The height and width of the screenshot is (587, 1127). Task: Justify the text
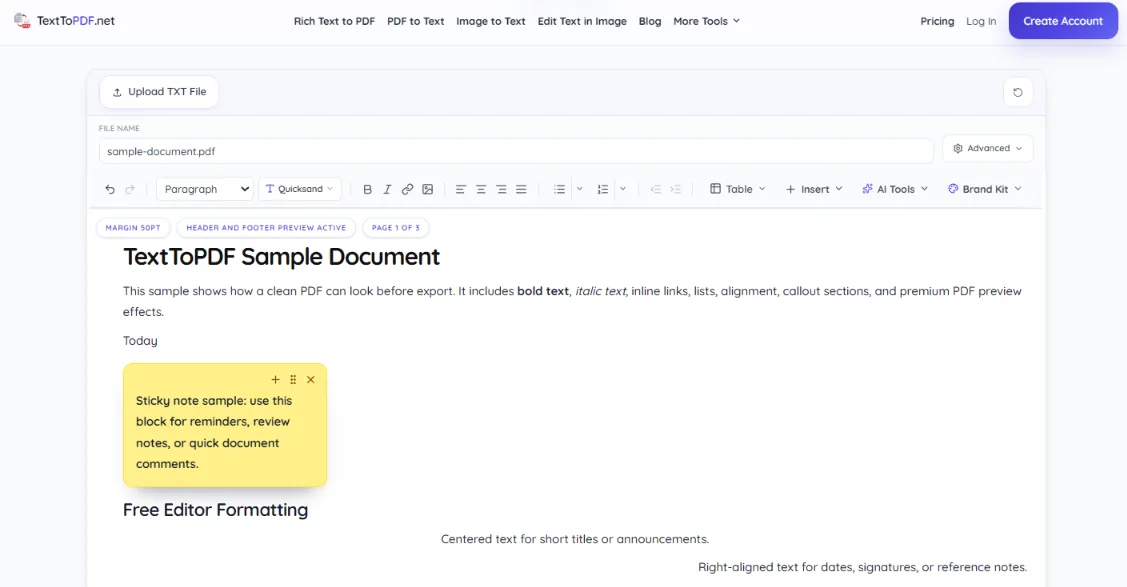[521, 189]
